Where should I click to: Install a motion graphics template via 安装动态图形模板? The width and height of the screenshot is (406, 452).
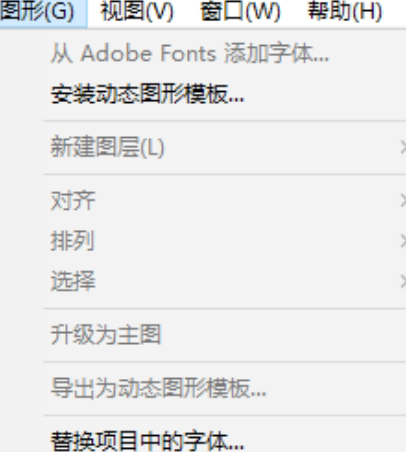tap(225, 94)
